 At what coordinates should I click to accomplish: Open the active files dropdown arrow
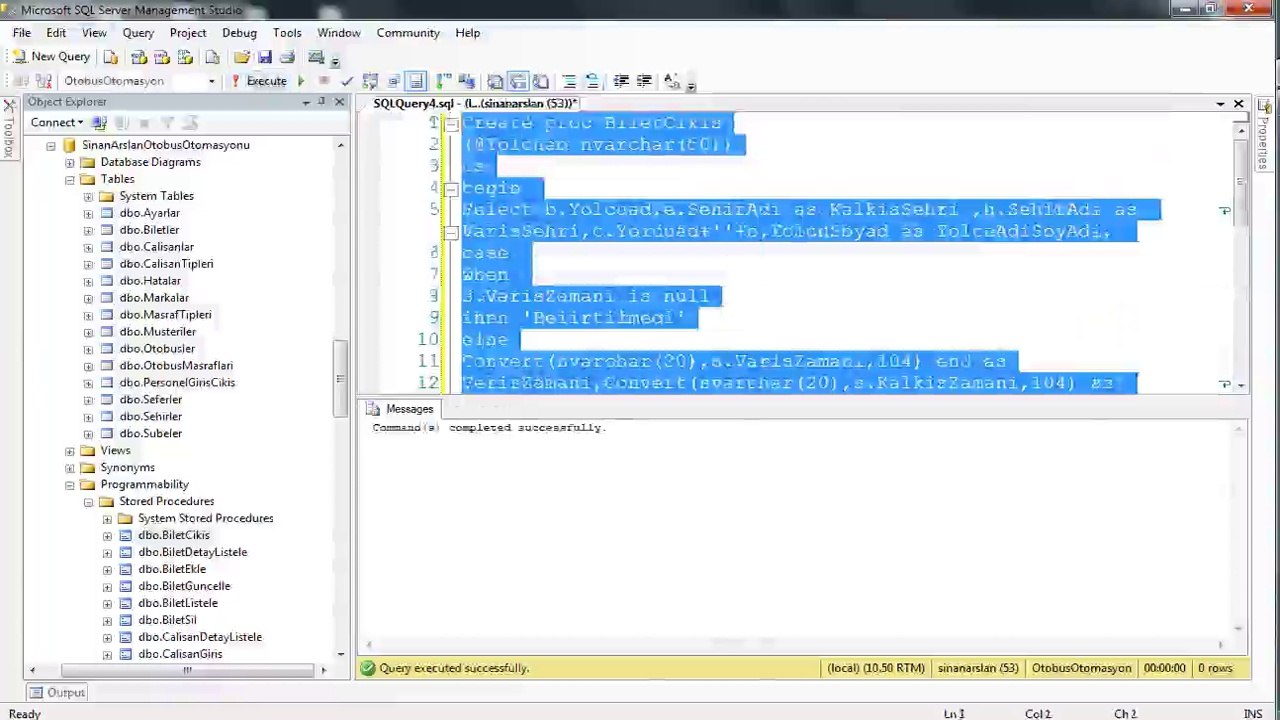pos(1220,104)
